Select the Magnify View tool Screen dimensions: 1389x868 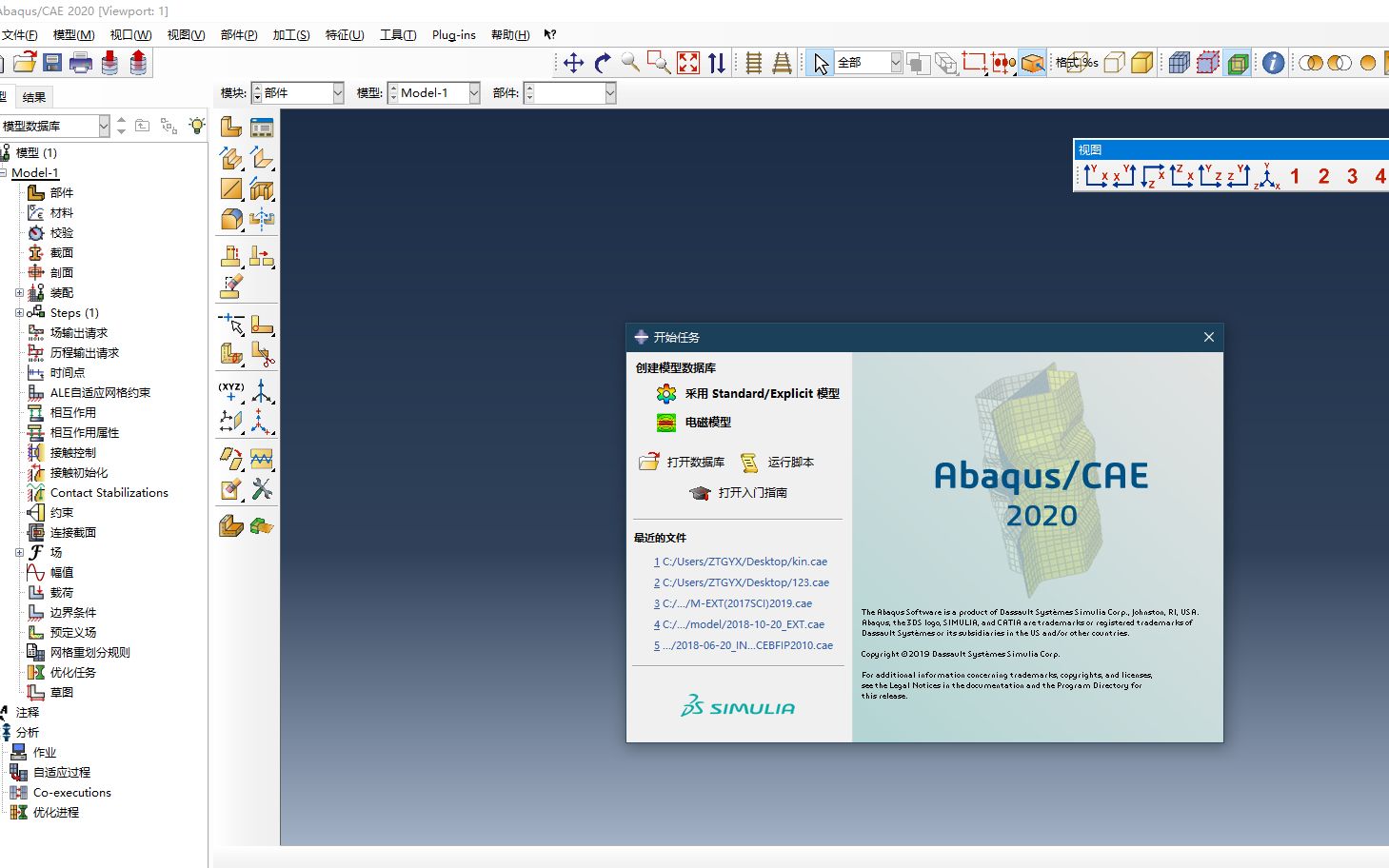tap(630, 63)
